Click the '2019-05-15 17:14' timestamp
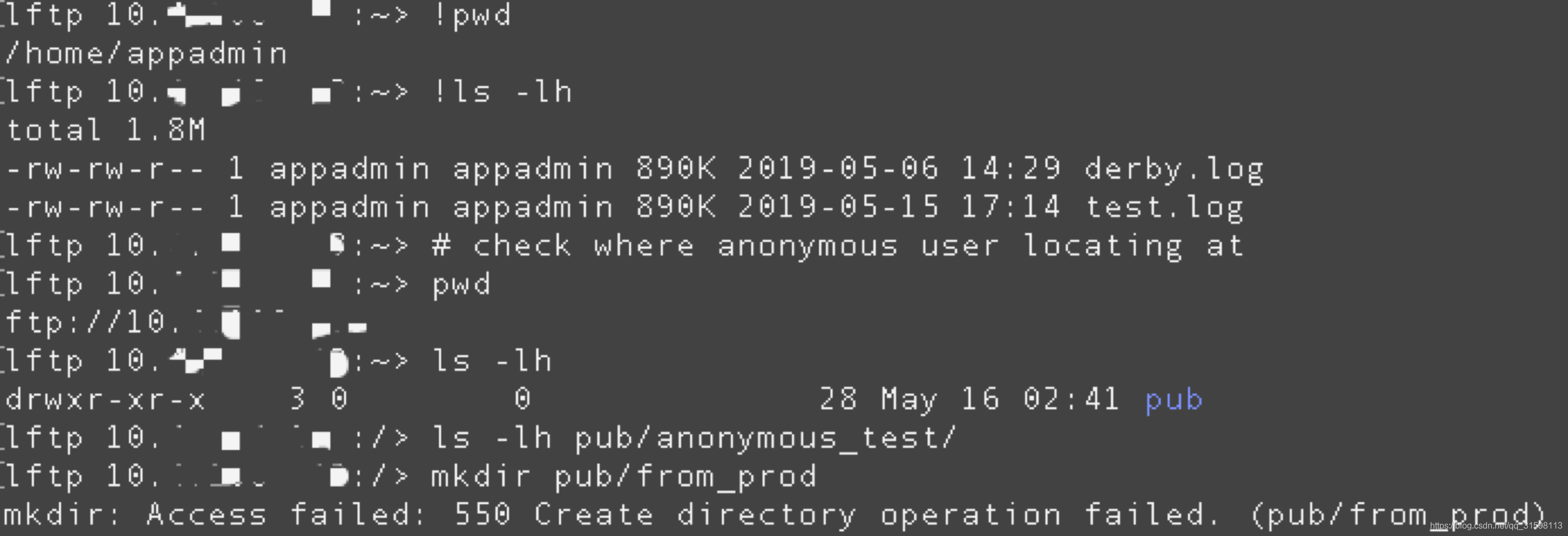 [899, 207]
